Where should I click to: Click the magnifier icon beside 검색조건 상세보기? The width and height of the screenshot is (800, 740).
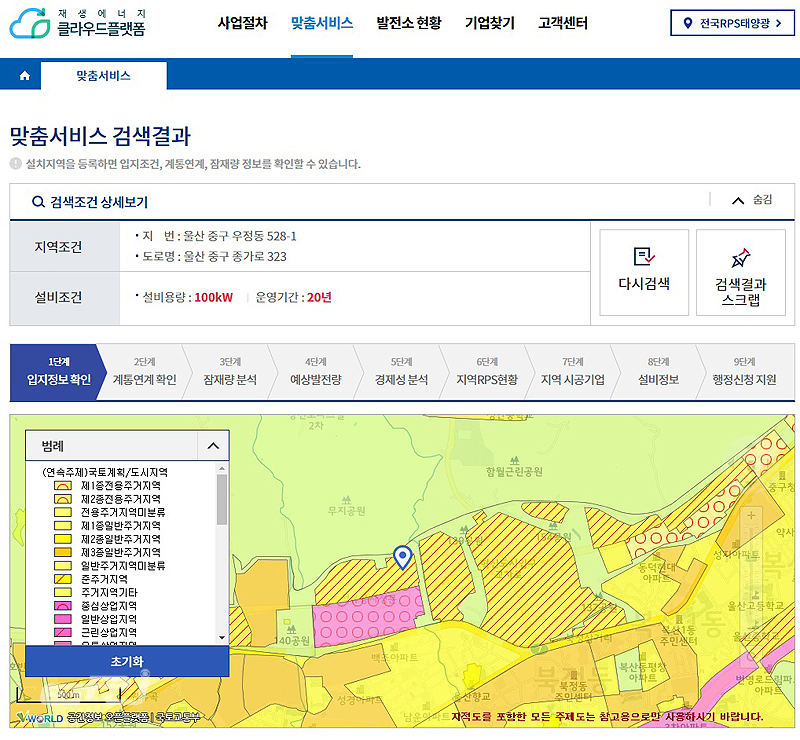tap(38, 202)
